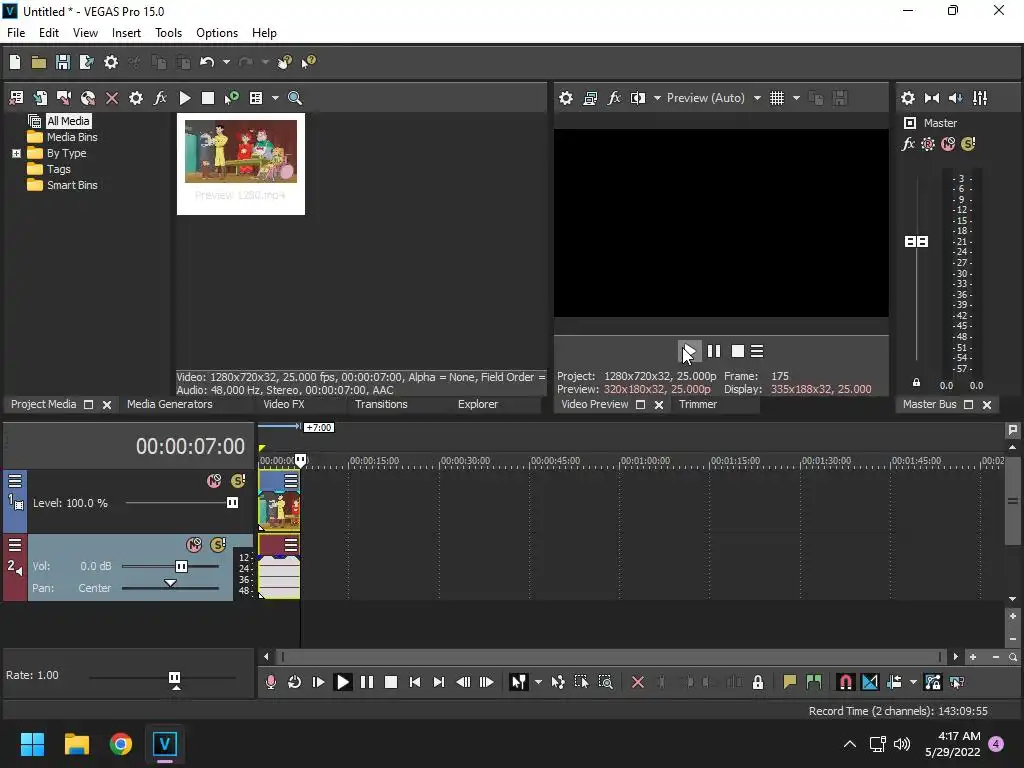Click the Master FX icon
1024x768 pixels.
click(908, 144)
